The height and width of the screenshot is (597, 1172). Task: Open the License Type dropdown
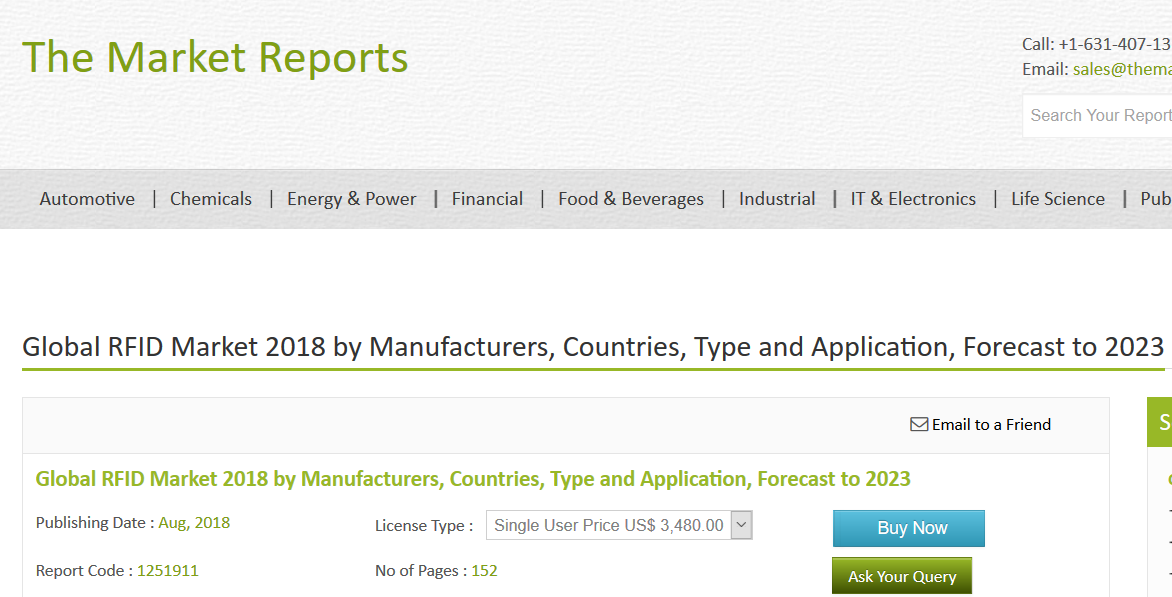[x=619, y=525]
